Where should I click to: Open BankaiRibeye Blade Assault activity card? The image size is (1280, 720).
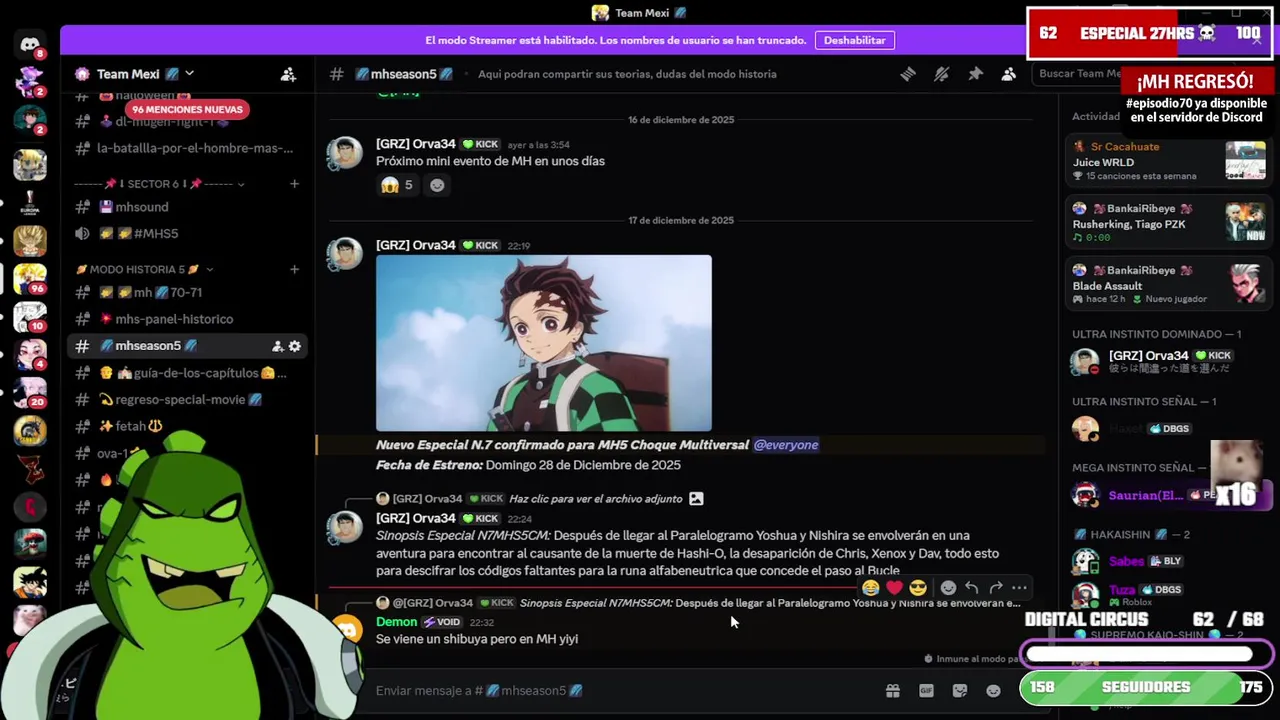click(x=1168, y=285)
